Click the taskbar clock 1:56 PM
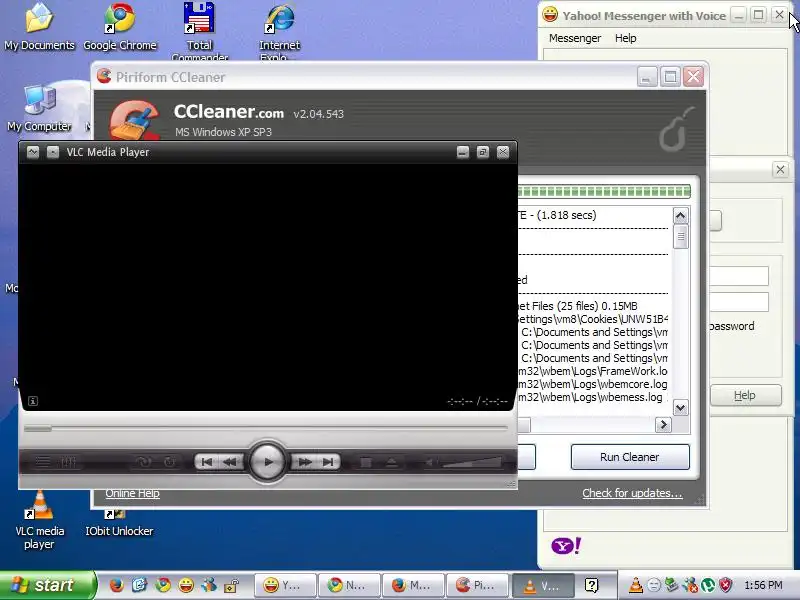800x600 pixels. pos(763,585)
